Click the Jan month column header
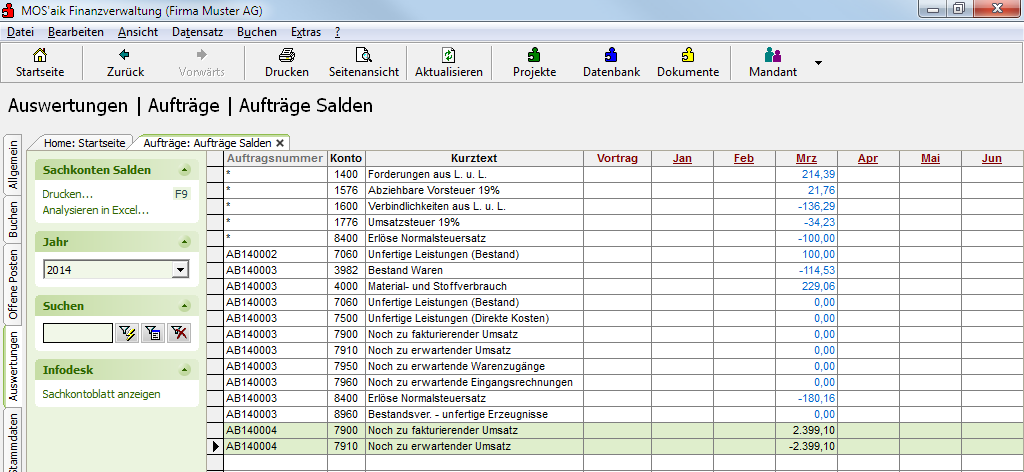Image resolution: width=1024 pixels, height=472 pixels. point(682,158)
